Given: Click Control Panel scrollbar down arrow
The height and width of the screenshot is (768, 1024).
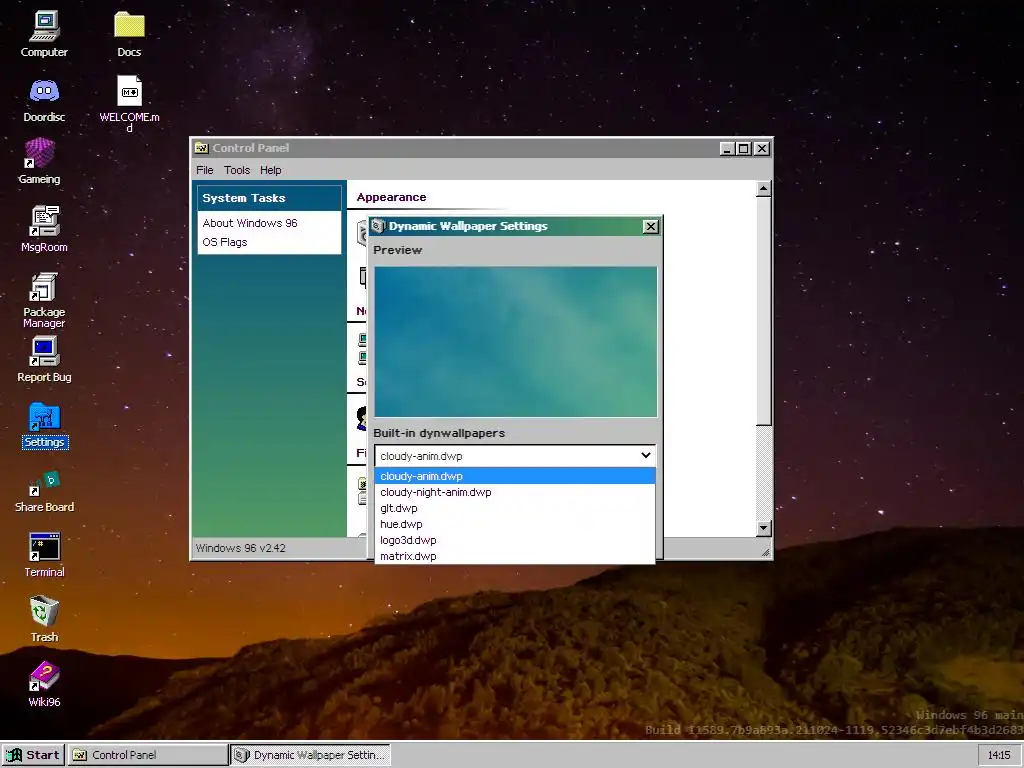Looking at the screenshot, I should (x=763, y=528).
